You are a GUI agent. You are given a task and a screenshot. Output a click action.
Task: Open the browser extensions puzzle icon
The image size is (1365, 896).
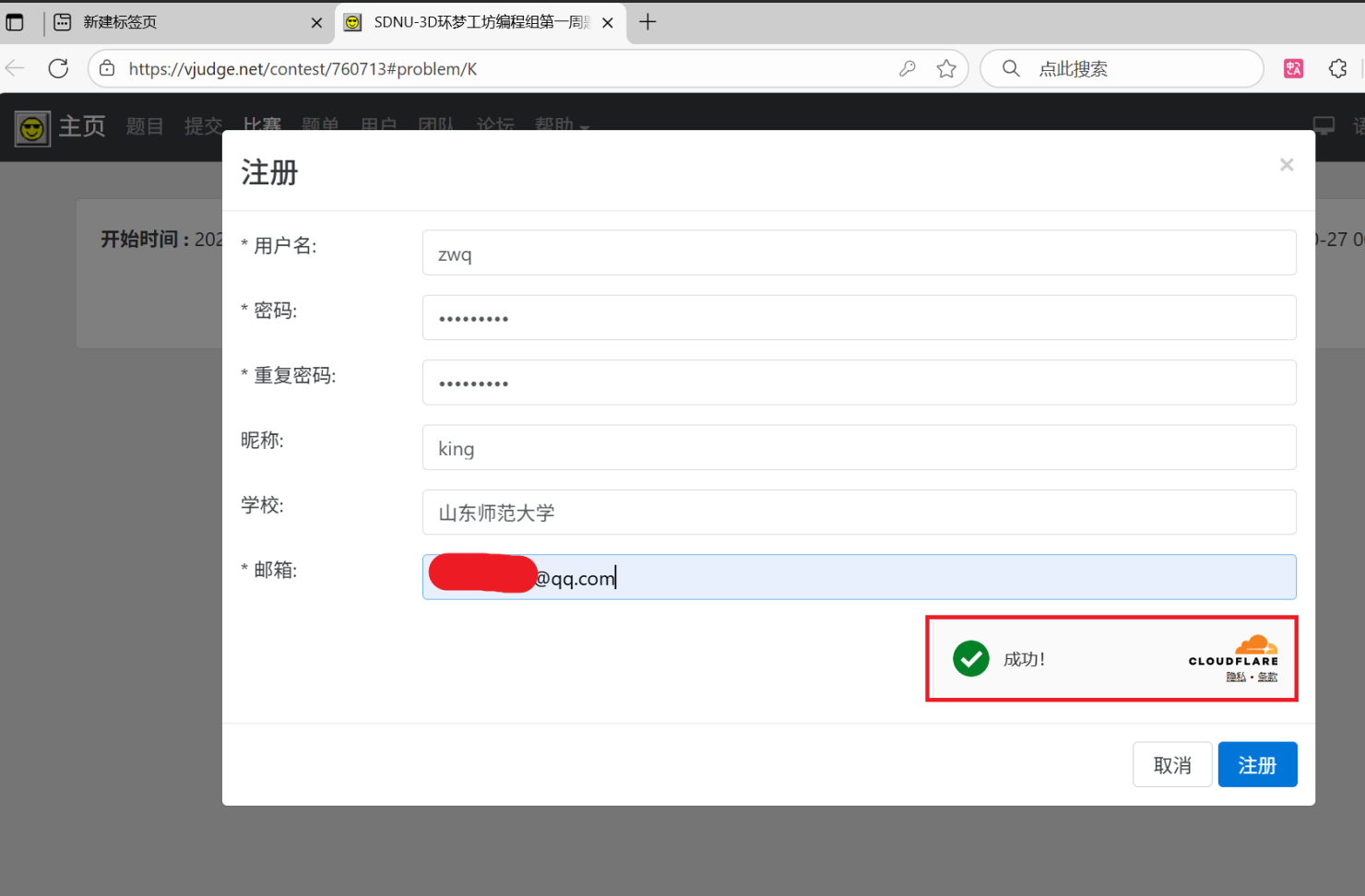point(1337,68)
